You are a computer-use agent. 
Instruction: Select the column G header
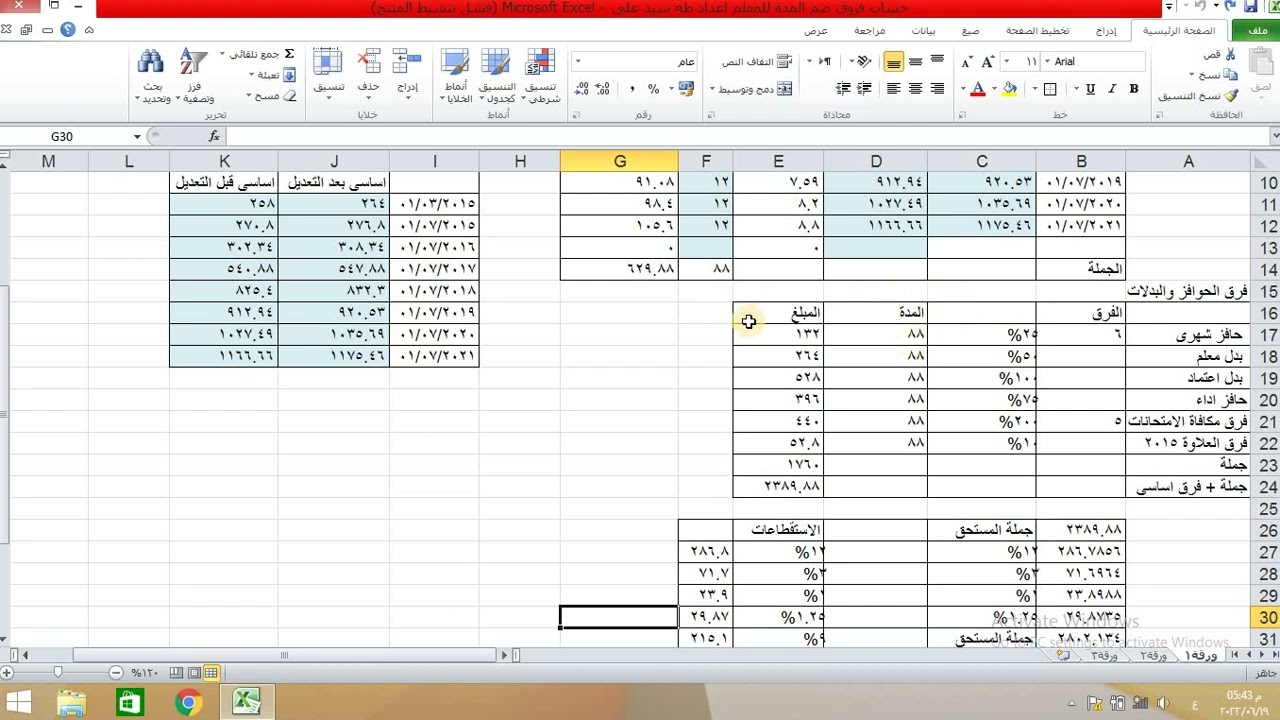(x=619, y=161)
